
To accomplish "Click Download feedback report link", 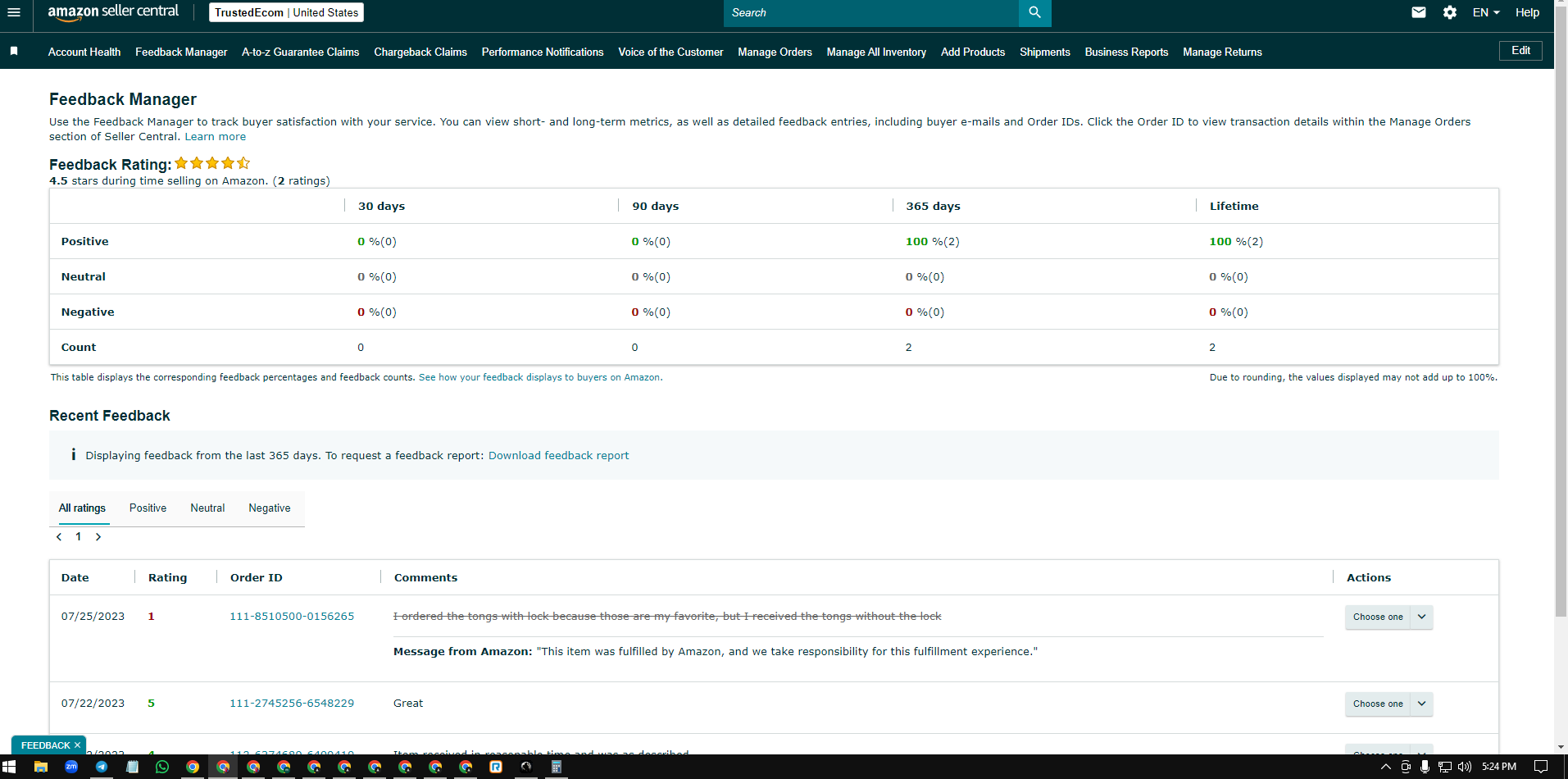I will (559, 455).
